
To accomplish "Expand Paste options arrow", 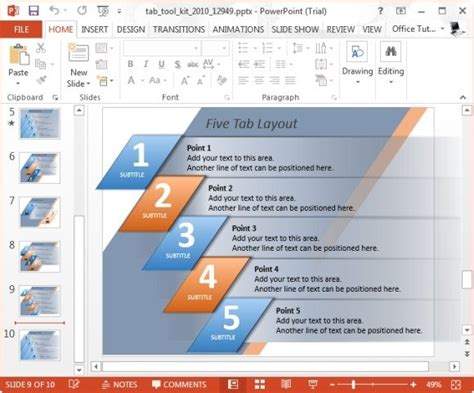I will (18, 83).
